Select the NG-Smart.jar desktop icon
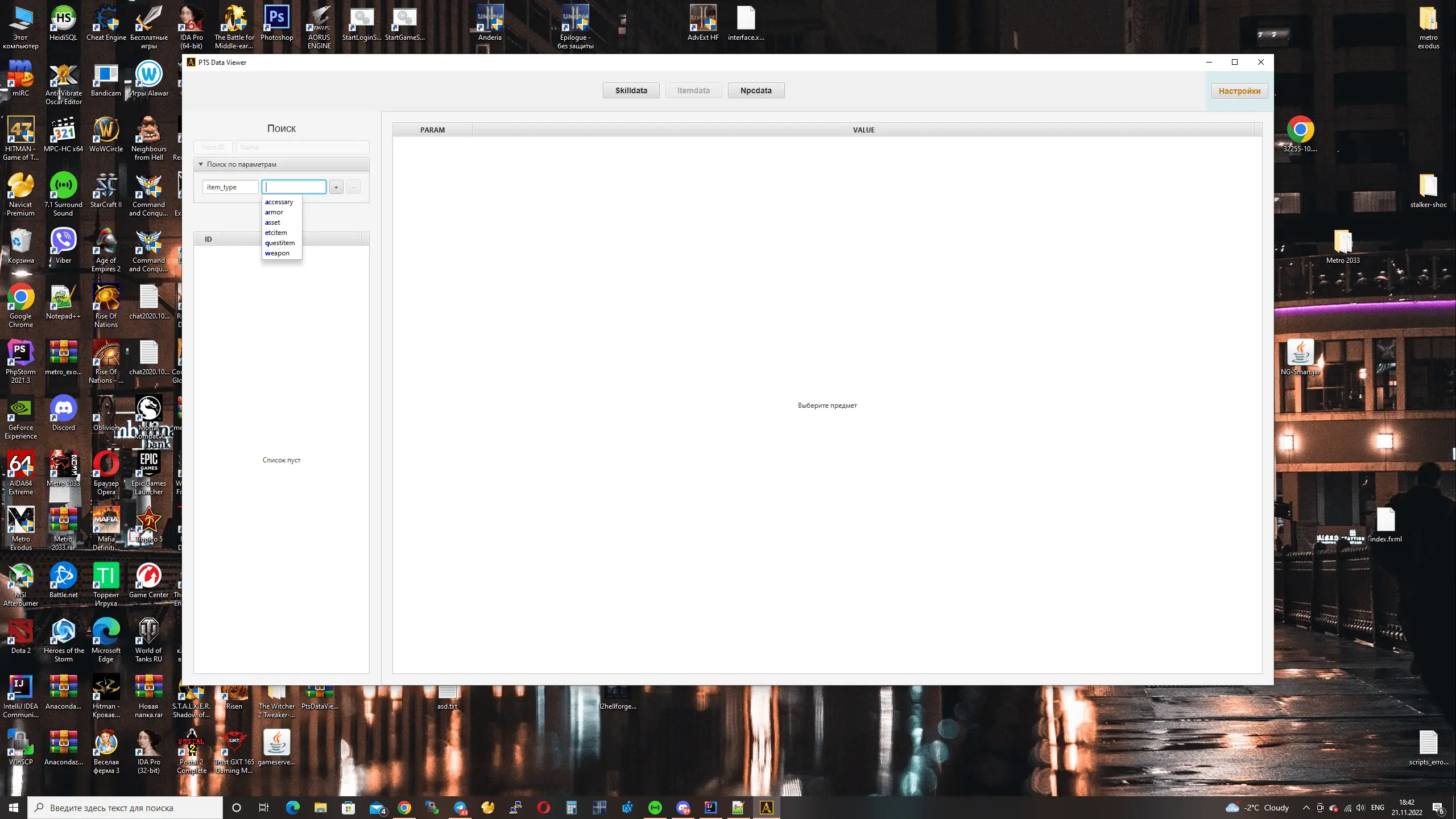This screenshot has width=1456, height=819. point(1300,358)
